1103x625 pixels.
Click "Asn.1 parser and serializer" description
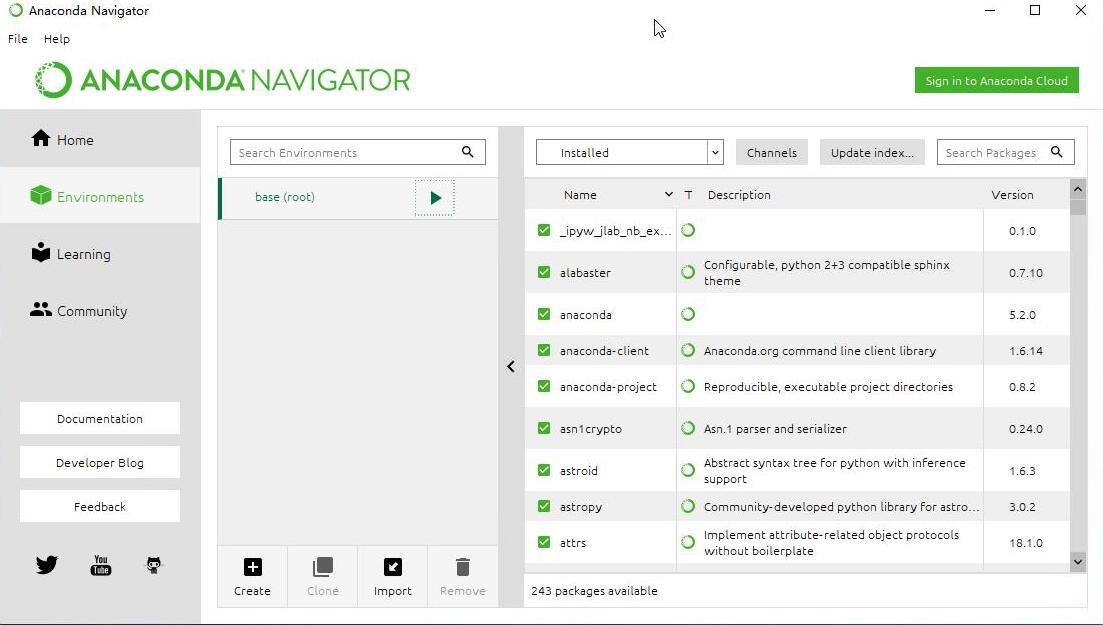pyautogui.click(x=775, y=429)
